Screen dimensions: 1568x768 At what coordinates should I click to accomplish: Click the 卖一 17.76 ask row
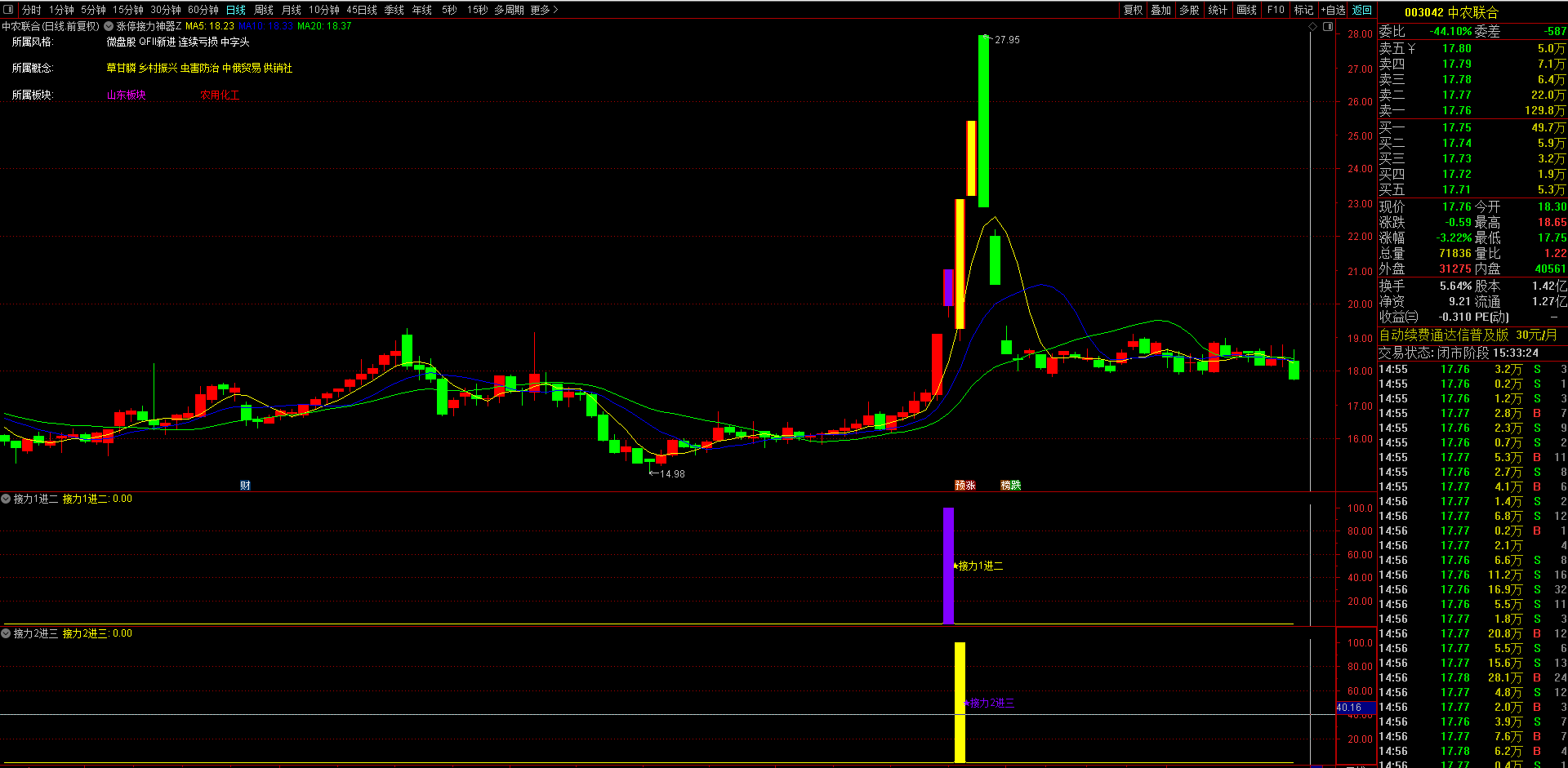click(x=1472, y=111)
